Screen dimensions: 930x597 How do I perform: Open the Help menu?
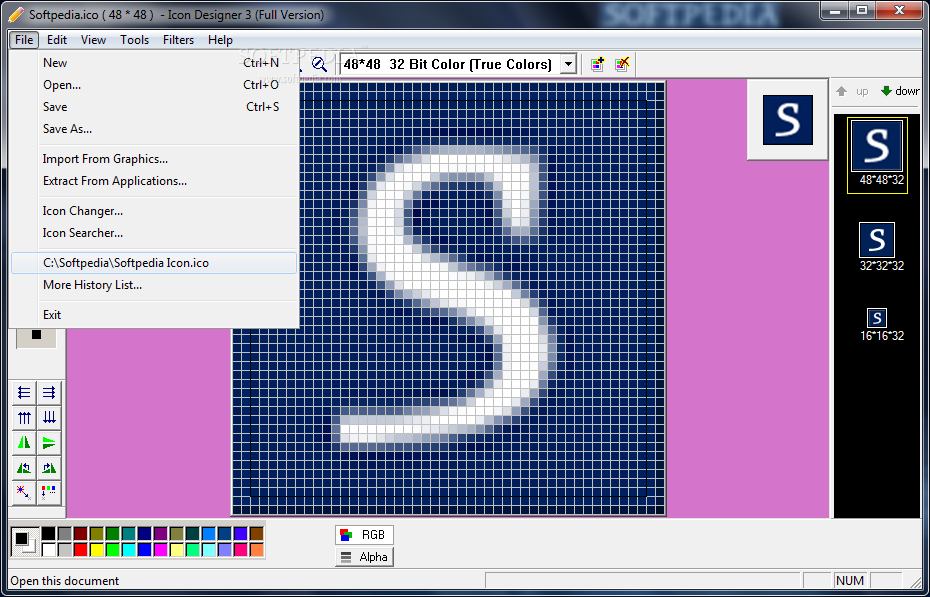pos(220,40)
